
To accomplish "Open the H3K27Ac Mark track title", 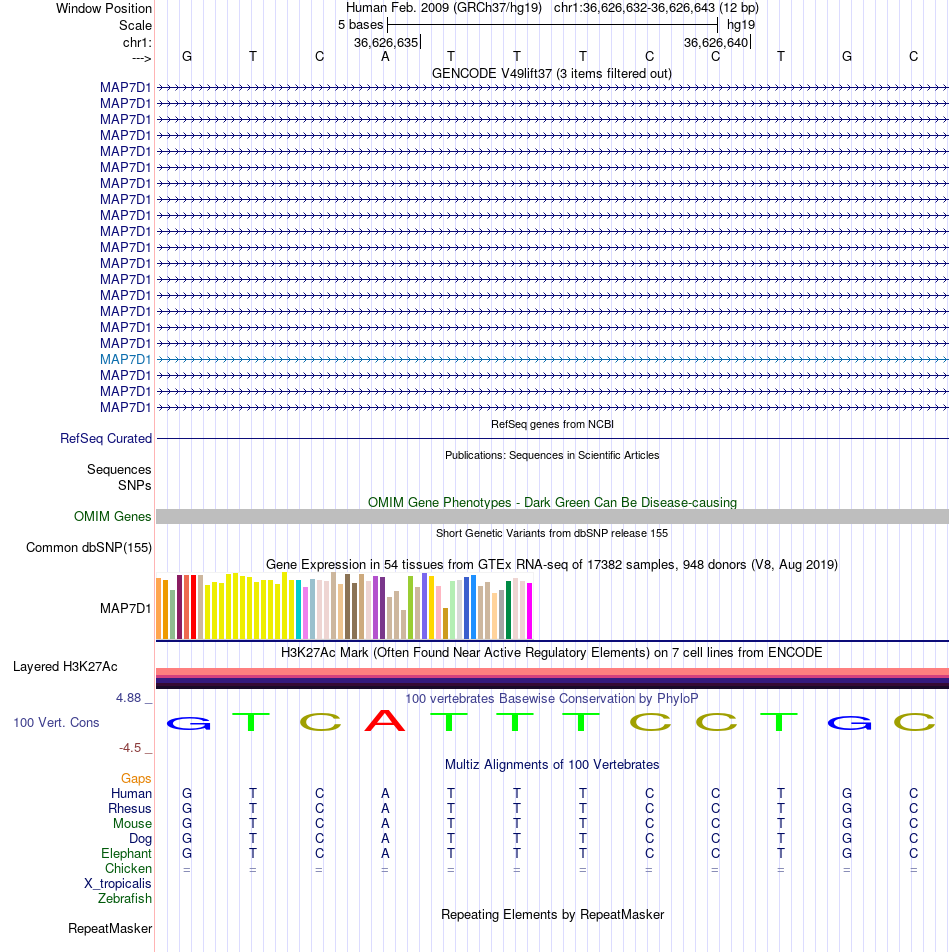I will click(x=552, y=653).
